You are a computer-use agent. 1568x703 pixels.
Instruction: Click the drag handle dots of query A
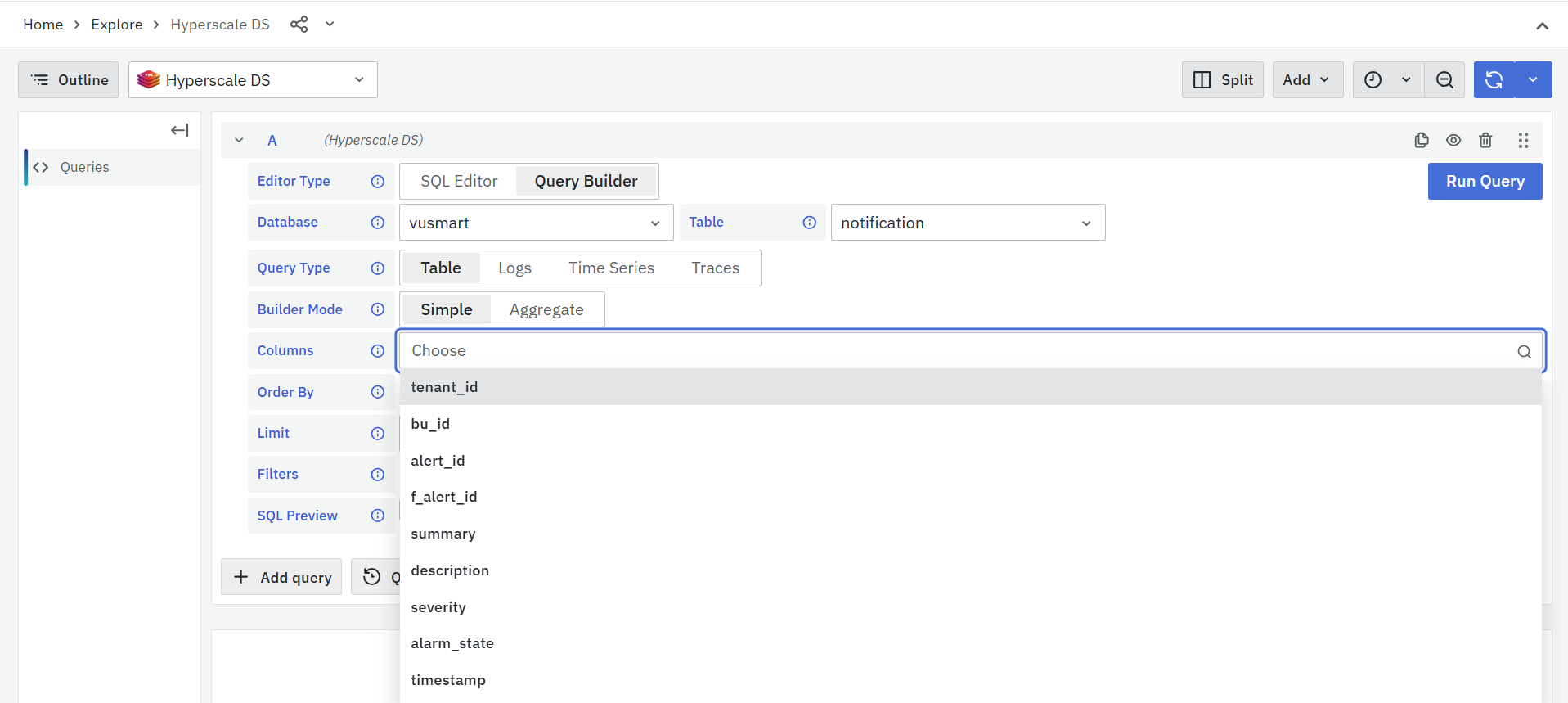coord(1523,140)
